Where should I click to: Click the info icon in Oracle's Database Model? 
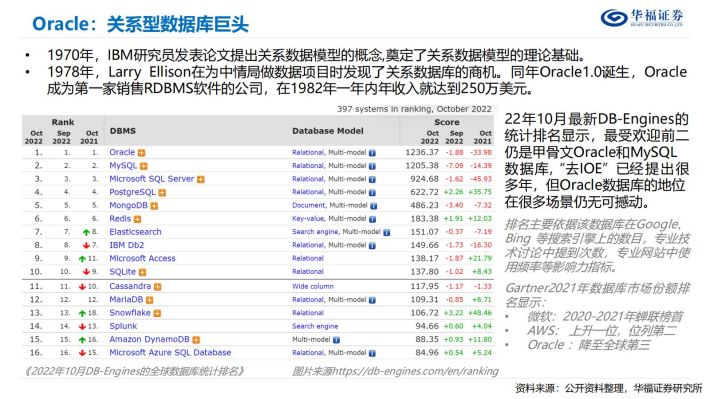pos(372,153)
